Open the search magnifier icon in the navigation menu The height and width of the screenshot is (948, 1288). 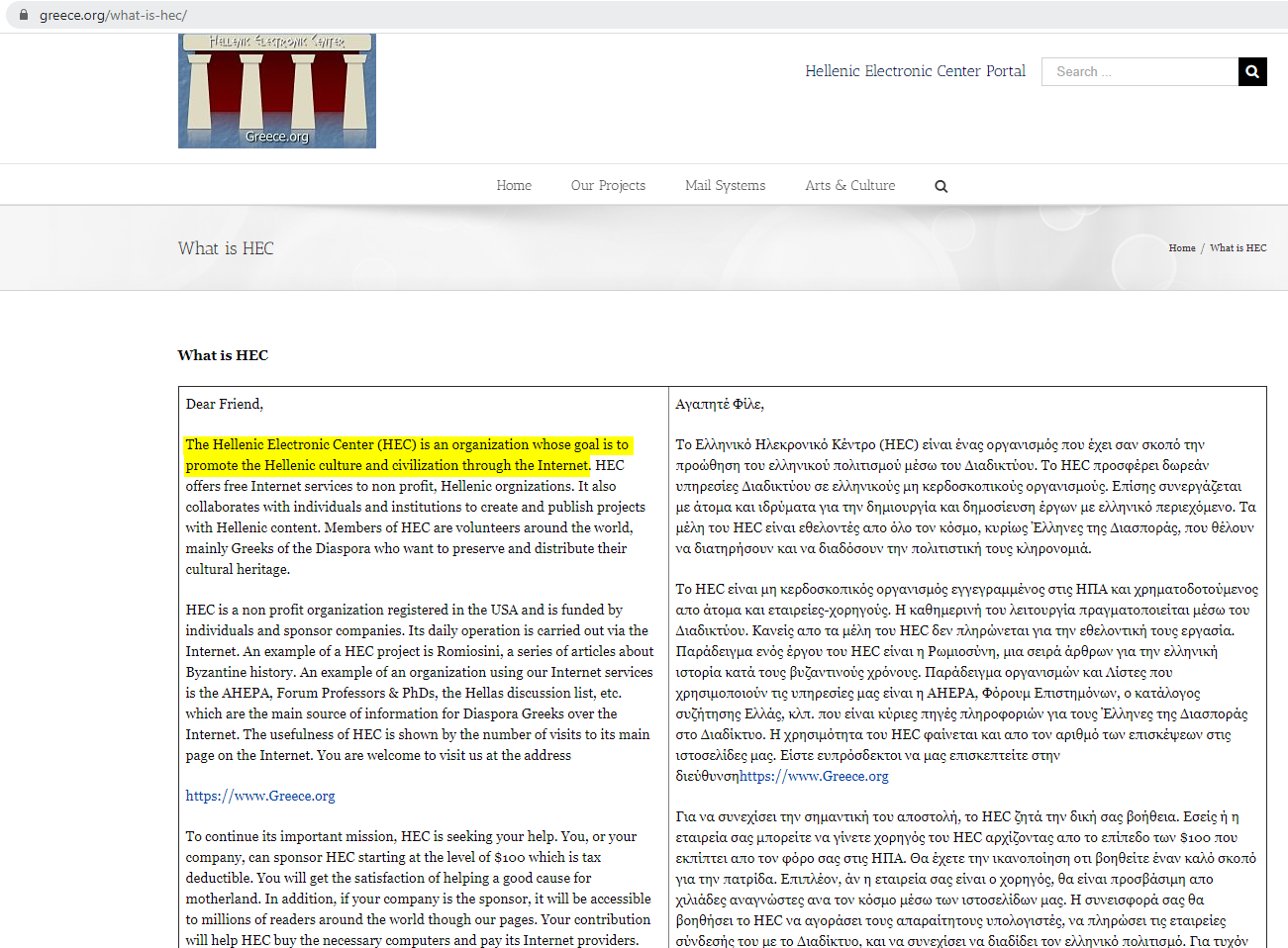tap(941, 186)
